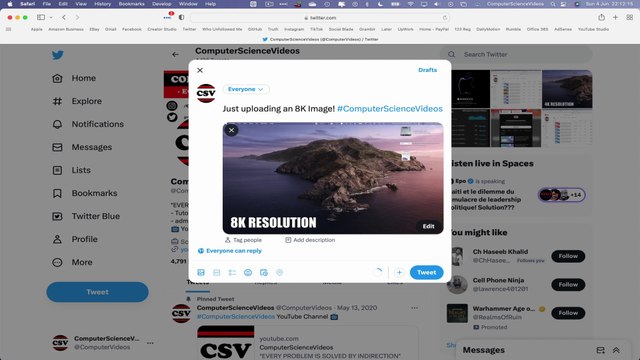Open a new Safari tab
The width and height of the screenshot is (640, 360).
point(615,17)
